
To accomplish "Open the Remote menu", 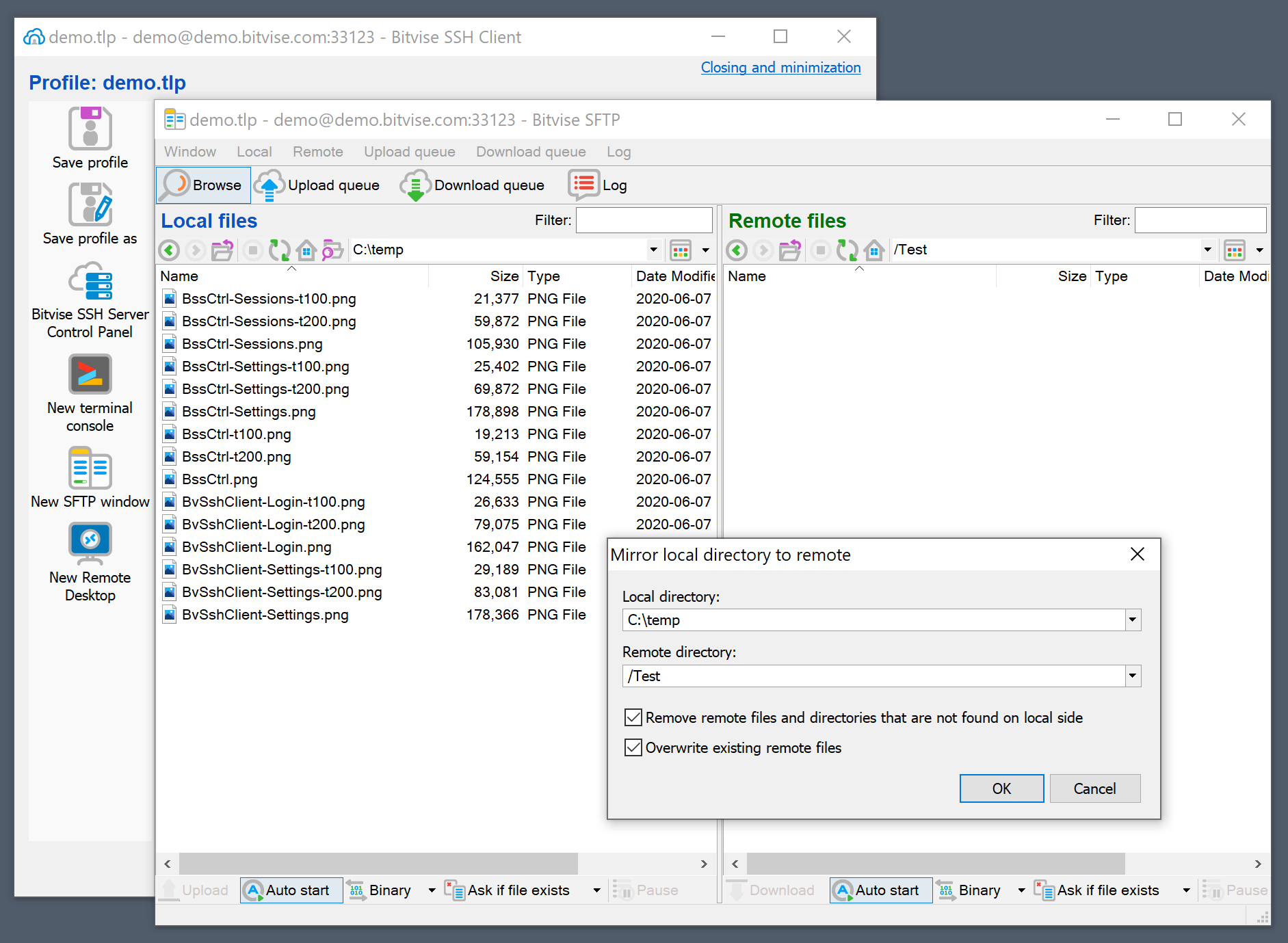I will pos(317,152).
